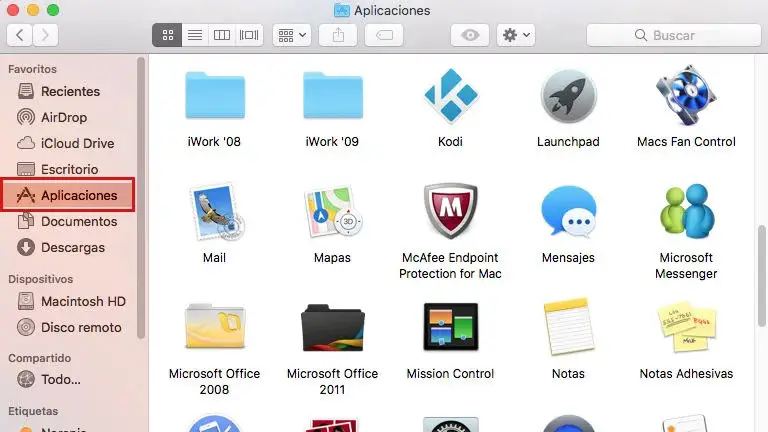Screen dimensions: 768x432
Task: Open the Mail stamp icon
Action: pyautogui.click(x=215, y=212)
